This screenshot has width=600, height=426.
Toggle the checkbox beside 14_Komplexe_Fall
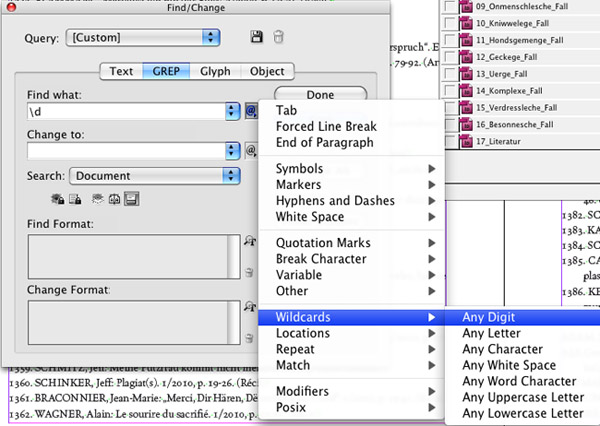[451, 91]
